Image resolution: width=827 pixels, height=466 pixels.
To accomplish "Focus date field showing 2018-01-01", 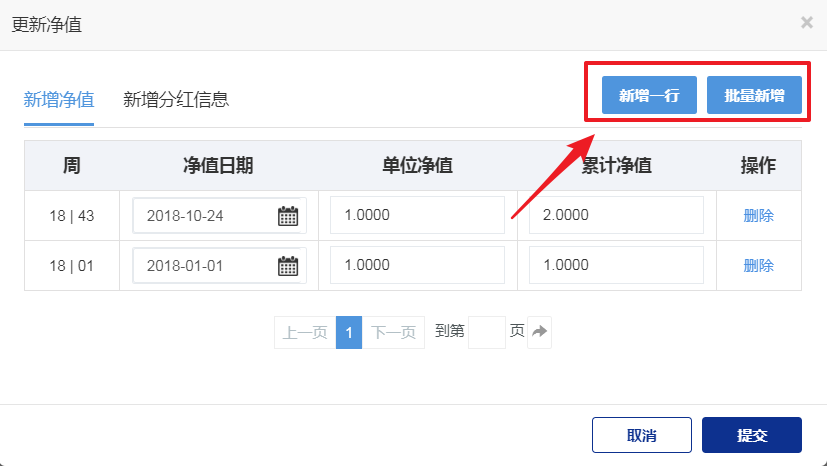I will 205,265.
